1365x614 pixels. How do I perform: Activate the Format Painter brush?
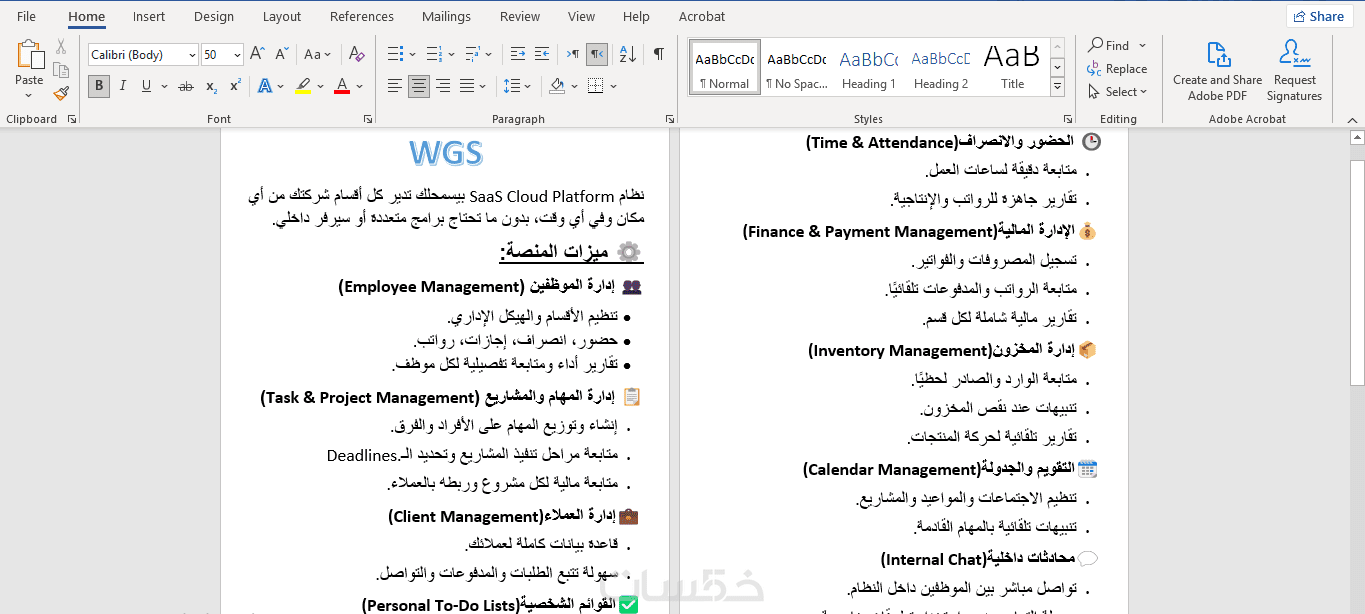pyautogui.click(x=61, y=93)
